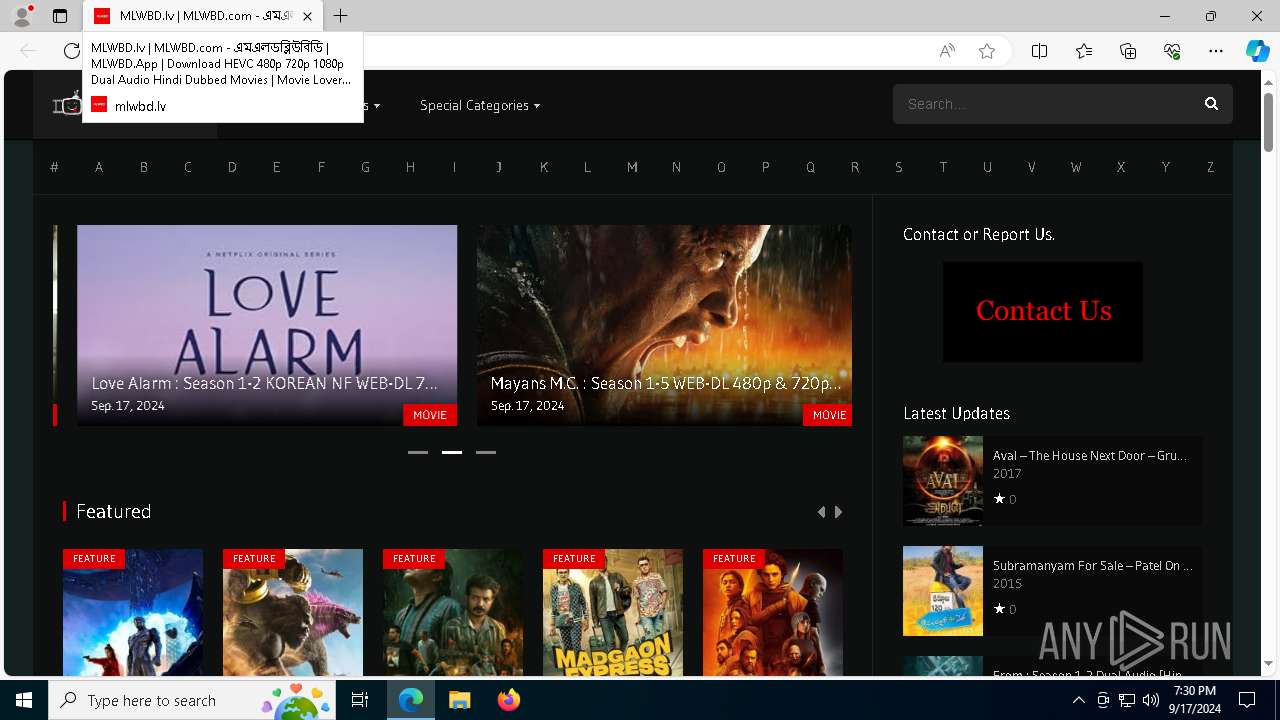The image size is (1280, 720).
Task: Show previous Featured items
Action: click(821, 512)
